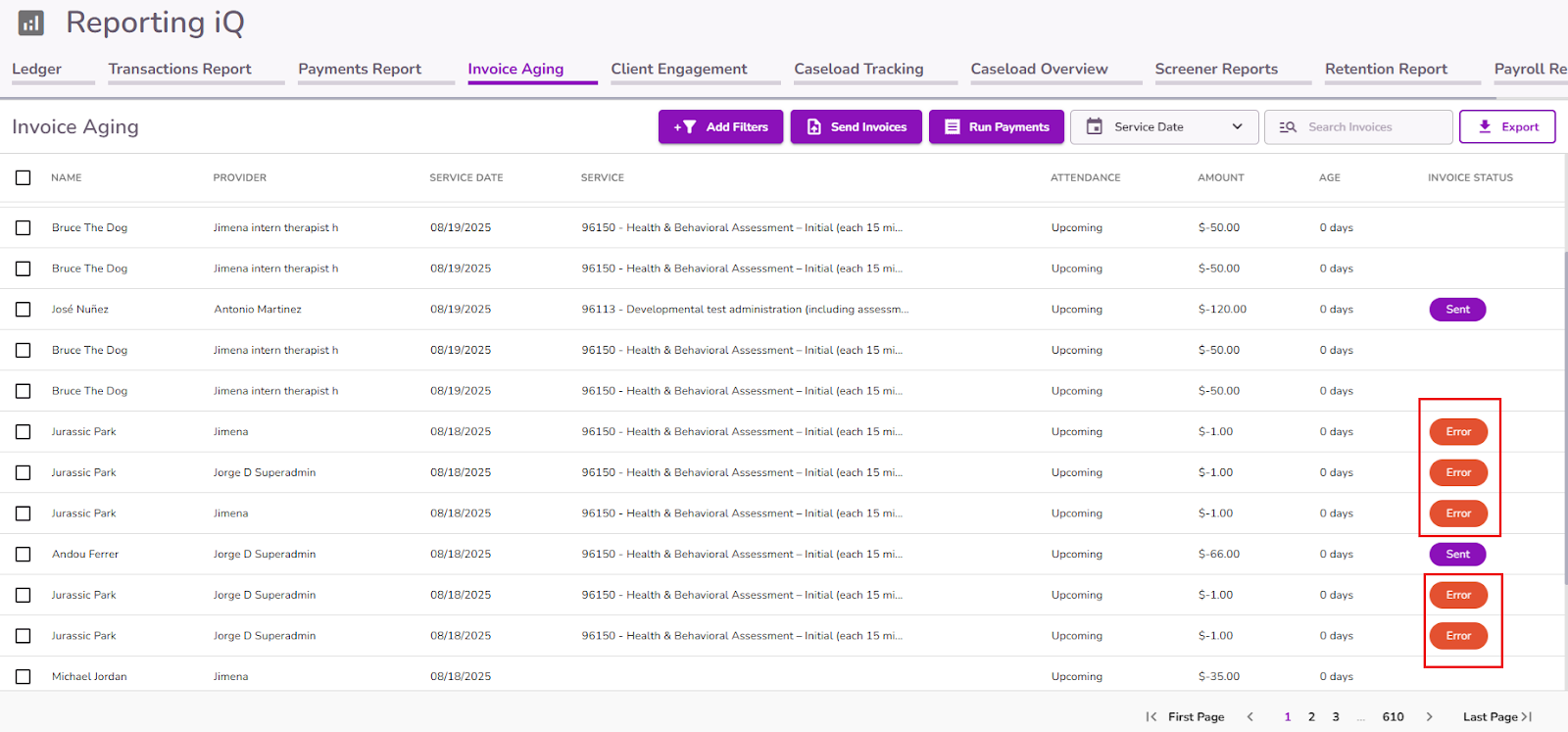The image size is (1568, 732).
Task: Select current page 1 in pagination
Action: (x=1288, y=717)
